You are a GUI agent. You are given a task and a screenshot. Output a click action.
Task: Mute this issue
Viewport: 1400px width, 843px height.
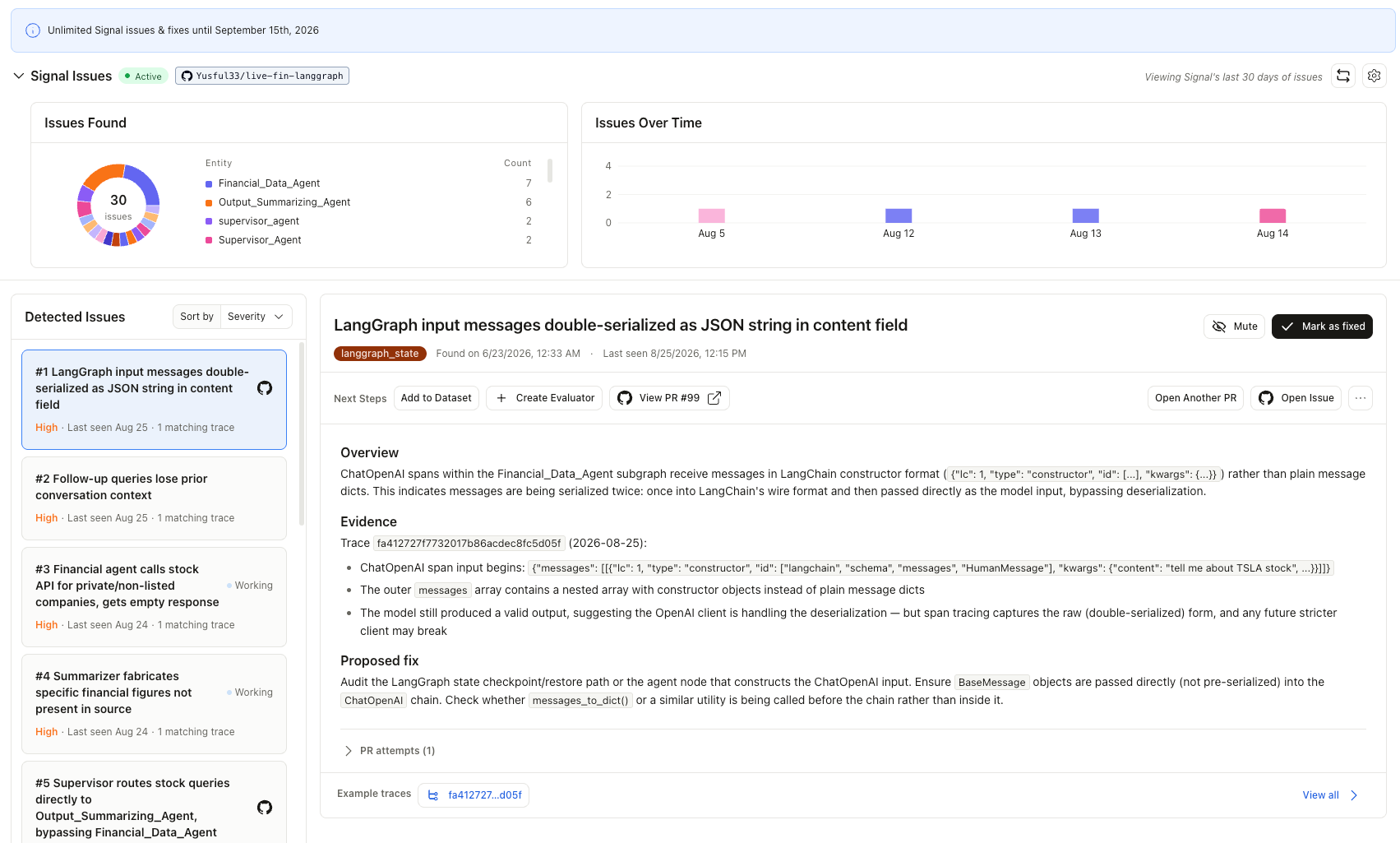point(1234,327)
